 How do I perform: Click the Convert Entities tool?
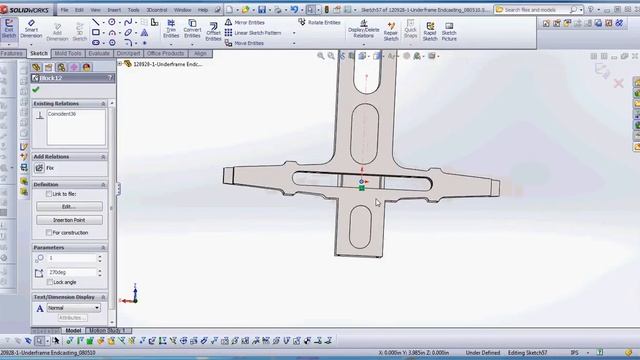(x=192, y=29)
